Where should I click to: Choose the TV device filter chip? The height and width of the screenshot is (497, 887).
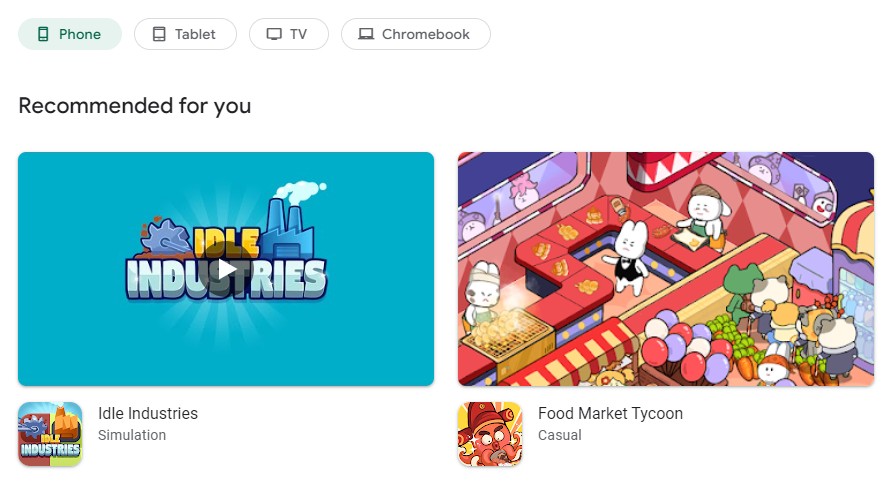[x=289, y=34]
